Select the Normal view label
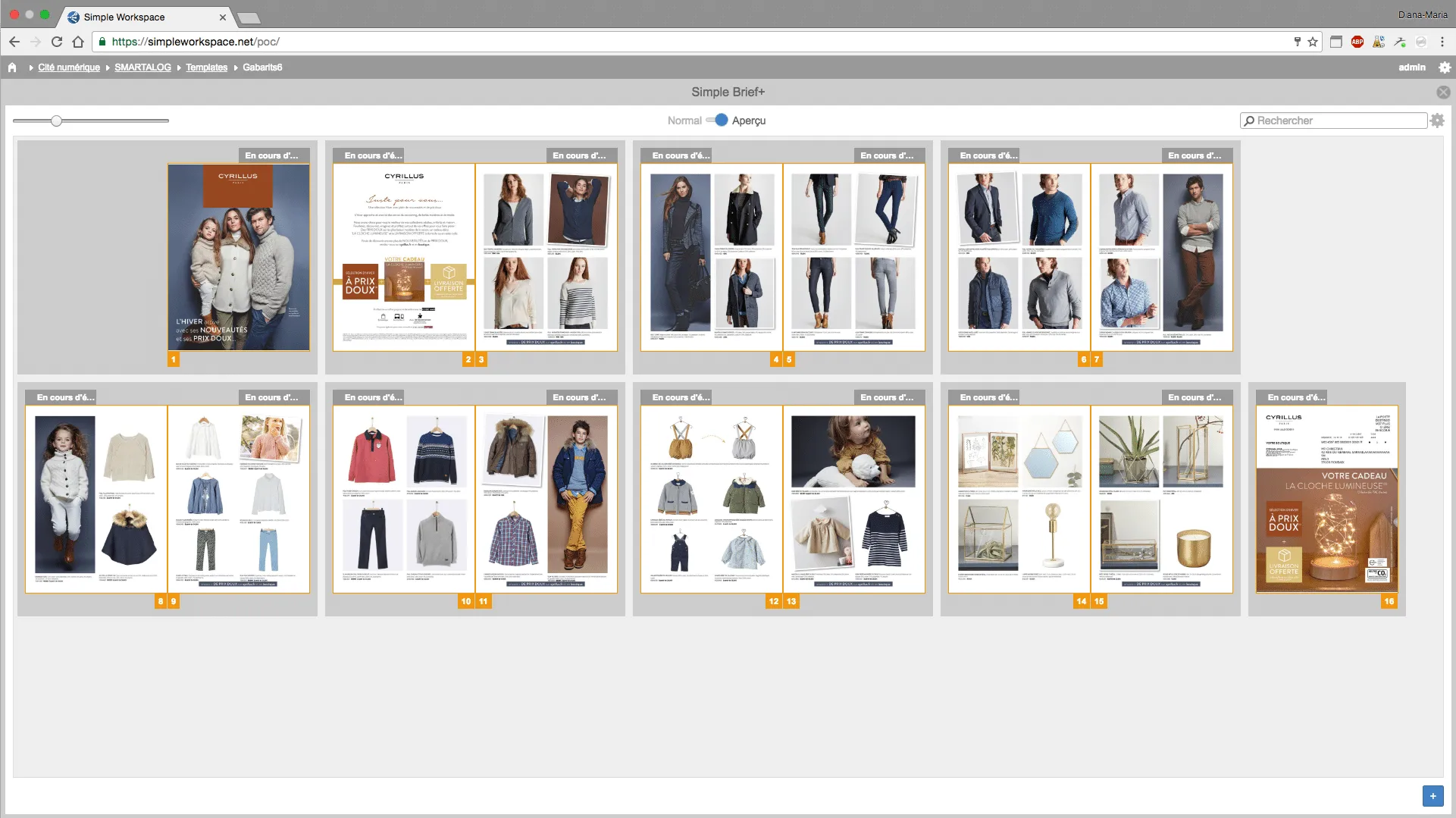Screen dimensions: 1456x818 coord(684,121)
